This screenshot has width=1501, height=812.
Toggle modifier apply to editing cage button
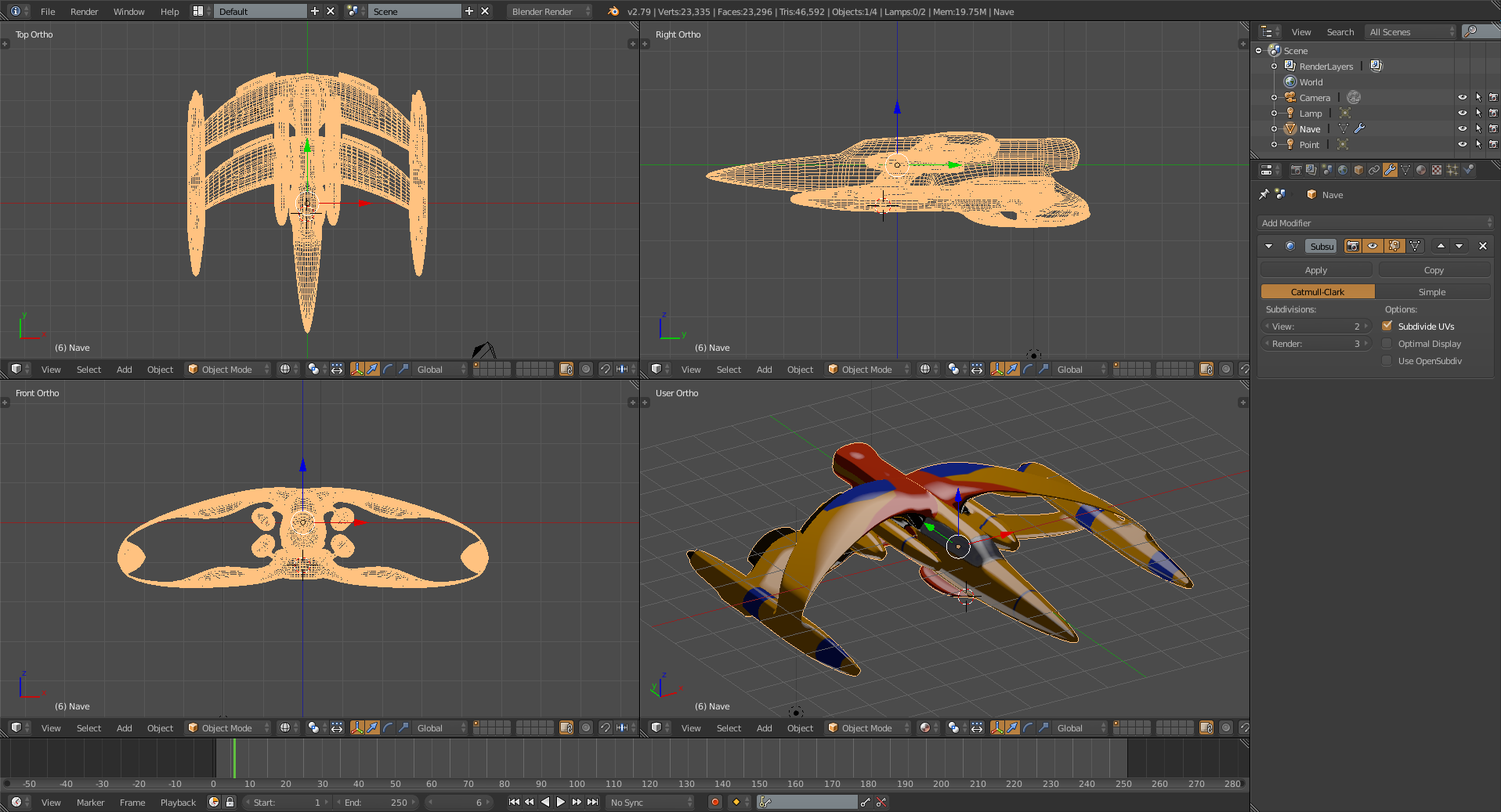(1415, 246)
